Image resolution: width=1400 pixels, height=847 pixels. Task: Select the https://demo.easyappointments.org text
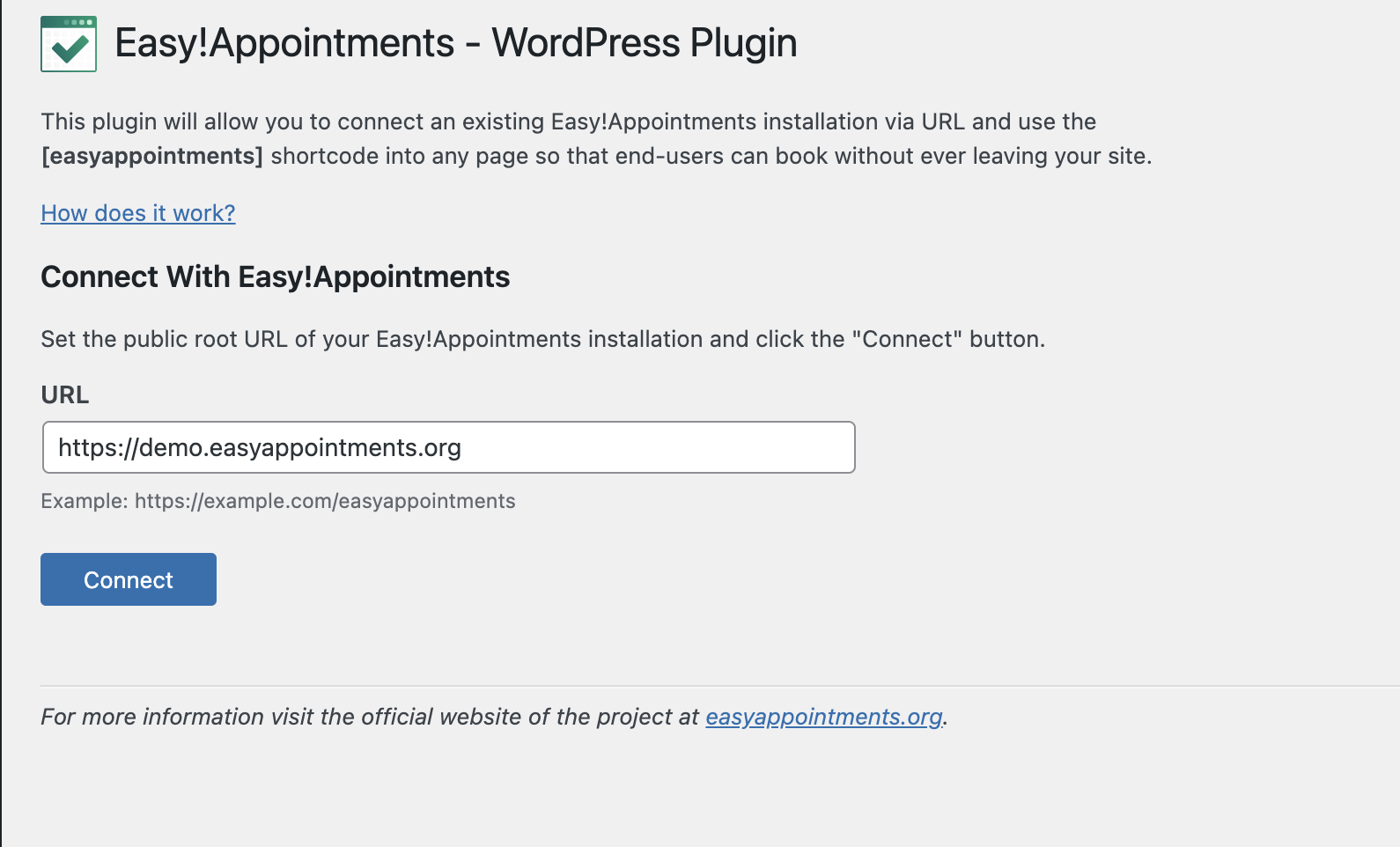260,447
